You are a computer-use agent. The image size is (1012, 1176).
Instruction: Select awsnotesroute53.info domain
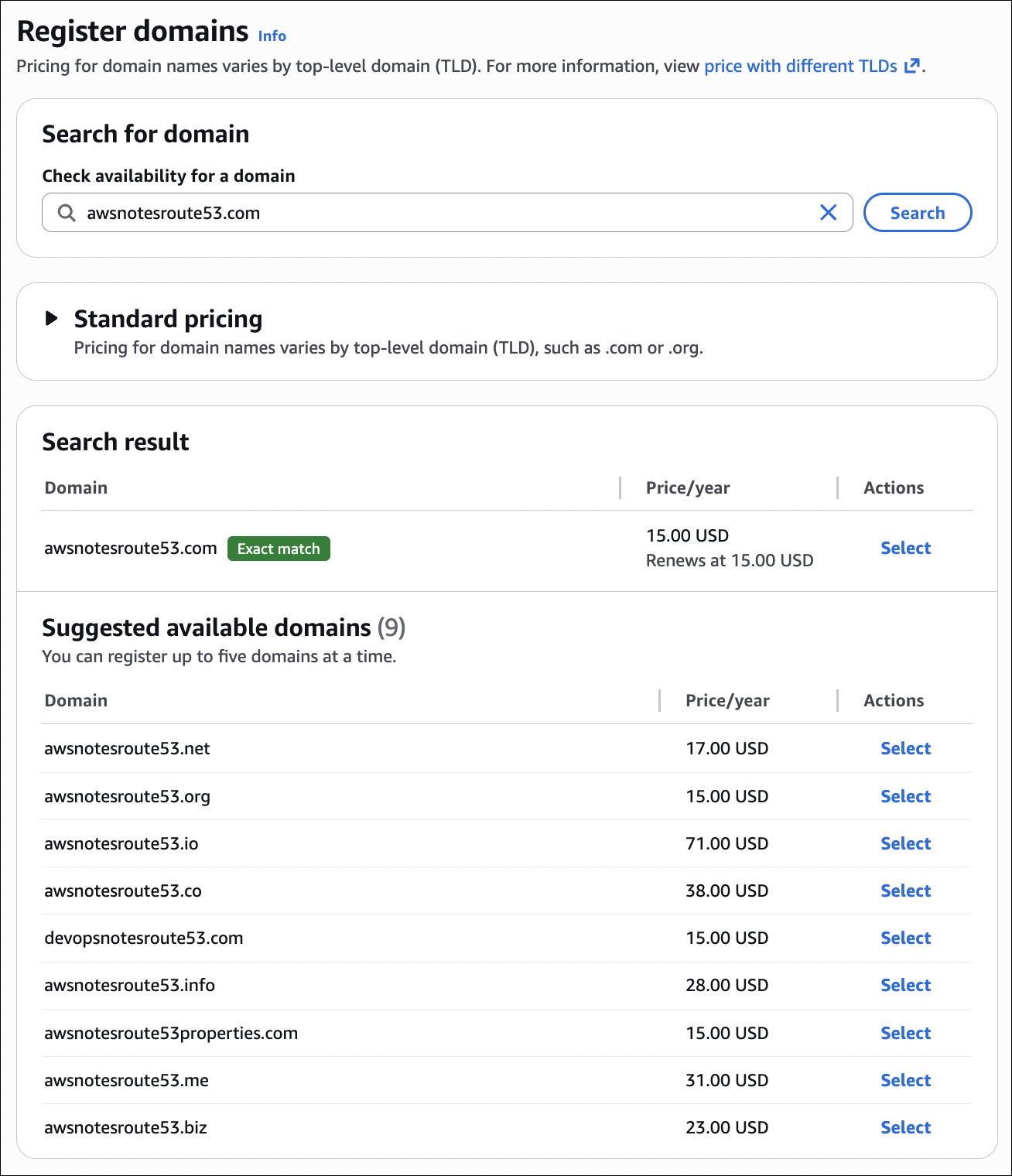click(x=905, y=986)
